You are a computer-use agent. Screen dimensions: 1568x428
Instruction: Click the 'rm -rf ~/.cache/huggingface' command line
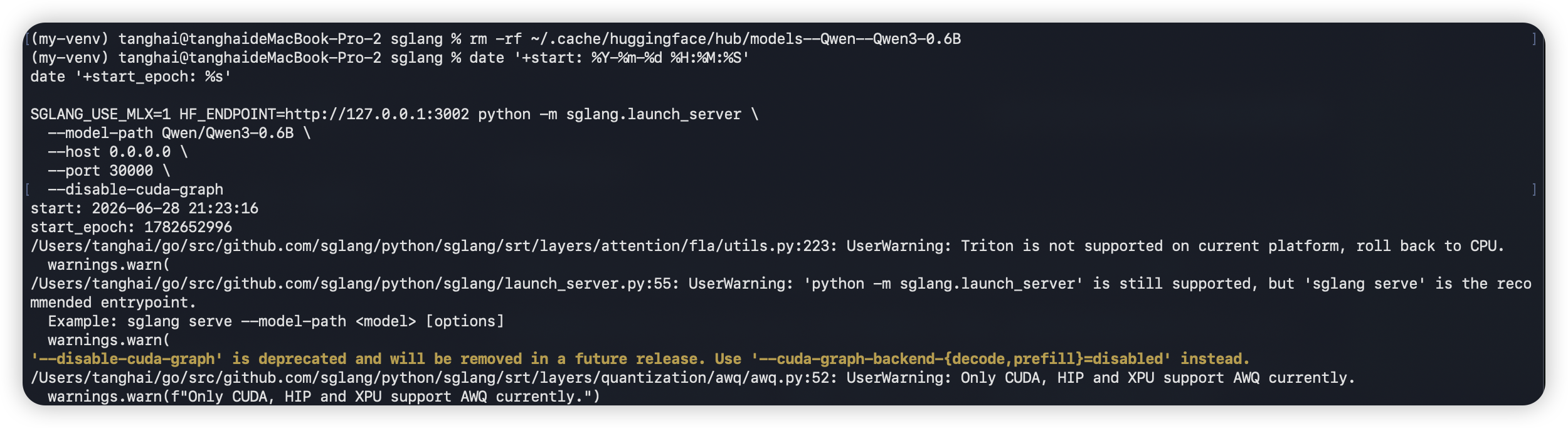click(495, 39)
